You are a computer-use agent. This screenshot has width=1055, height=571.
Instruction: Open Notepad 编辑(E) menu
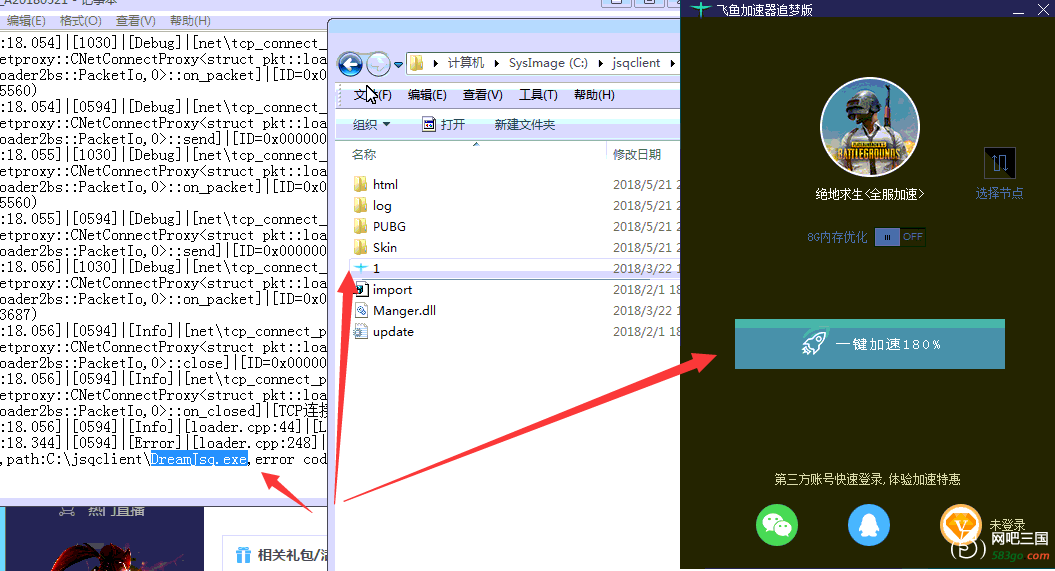coord(26,21)
